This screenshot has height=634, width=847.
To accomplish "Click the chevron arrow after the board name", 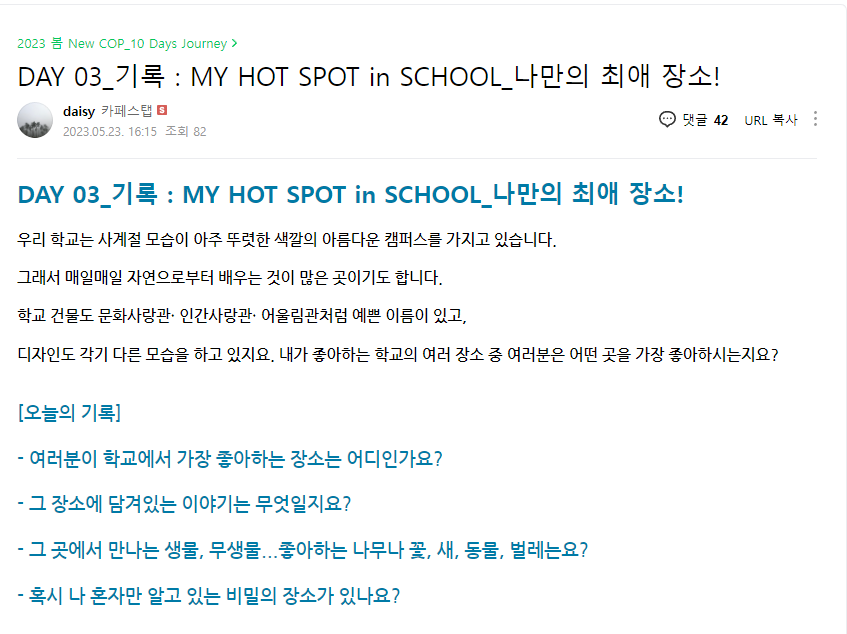I will tap(234, 43).
